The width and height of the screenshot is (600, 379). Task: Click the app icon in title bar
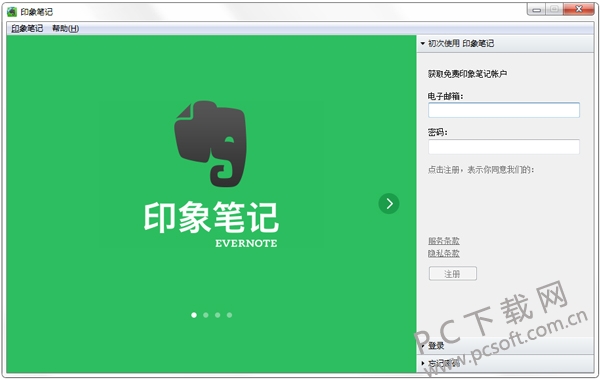point(12,11)
